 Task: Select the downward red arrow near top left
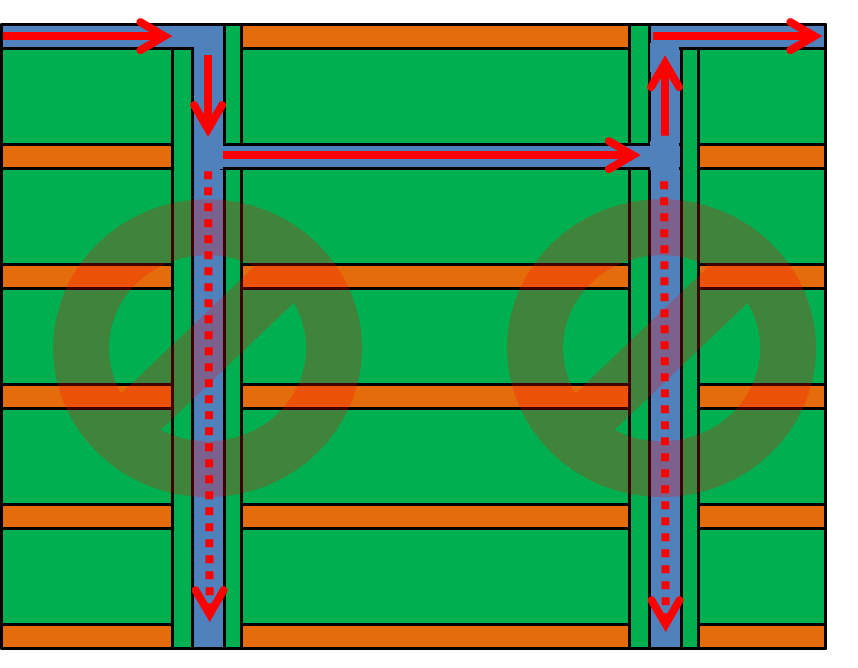tap(207, 90)
